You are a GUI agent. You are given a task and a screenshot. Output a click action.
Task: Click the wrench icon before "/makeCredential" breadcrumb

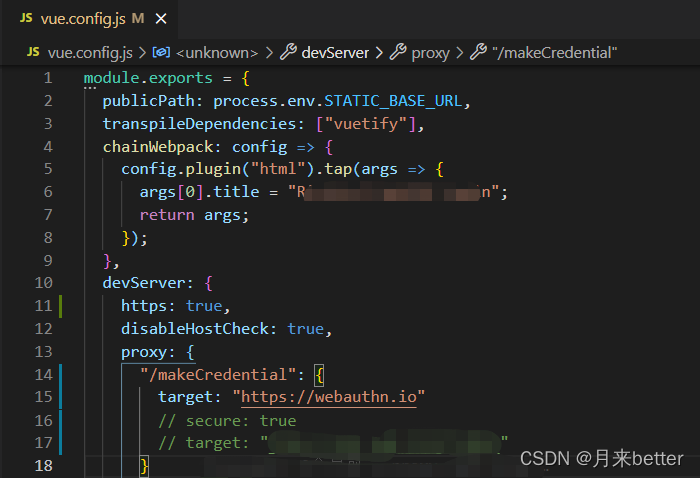(479, 52)
